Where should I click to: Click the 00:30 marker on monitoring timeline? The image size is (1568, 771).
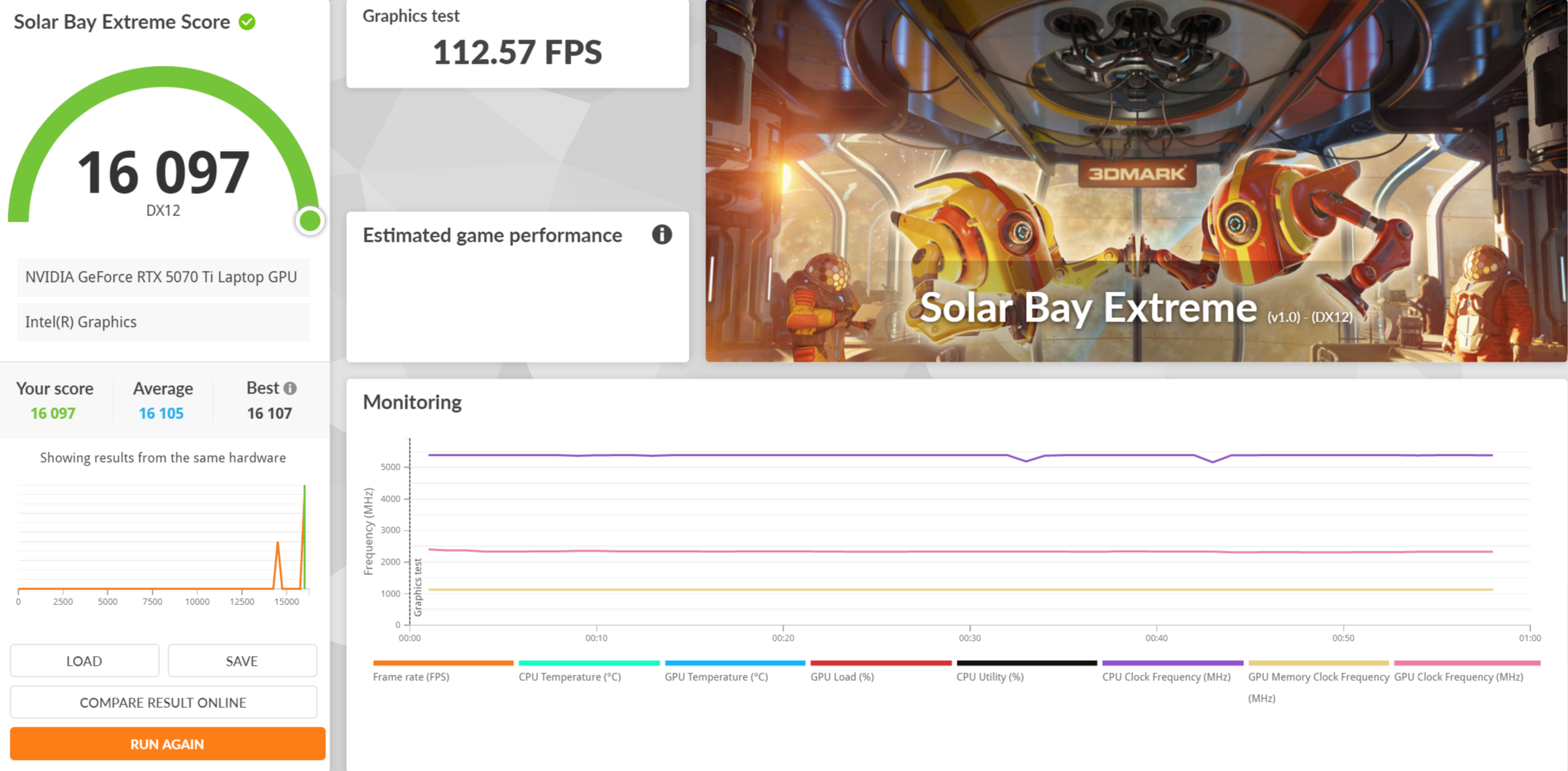coord(970,638)
